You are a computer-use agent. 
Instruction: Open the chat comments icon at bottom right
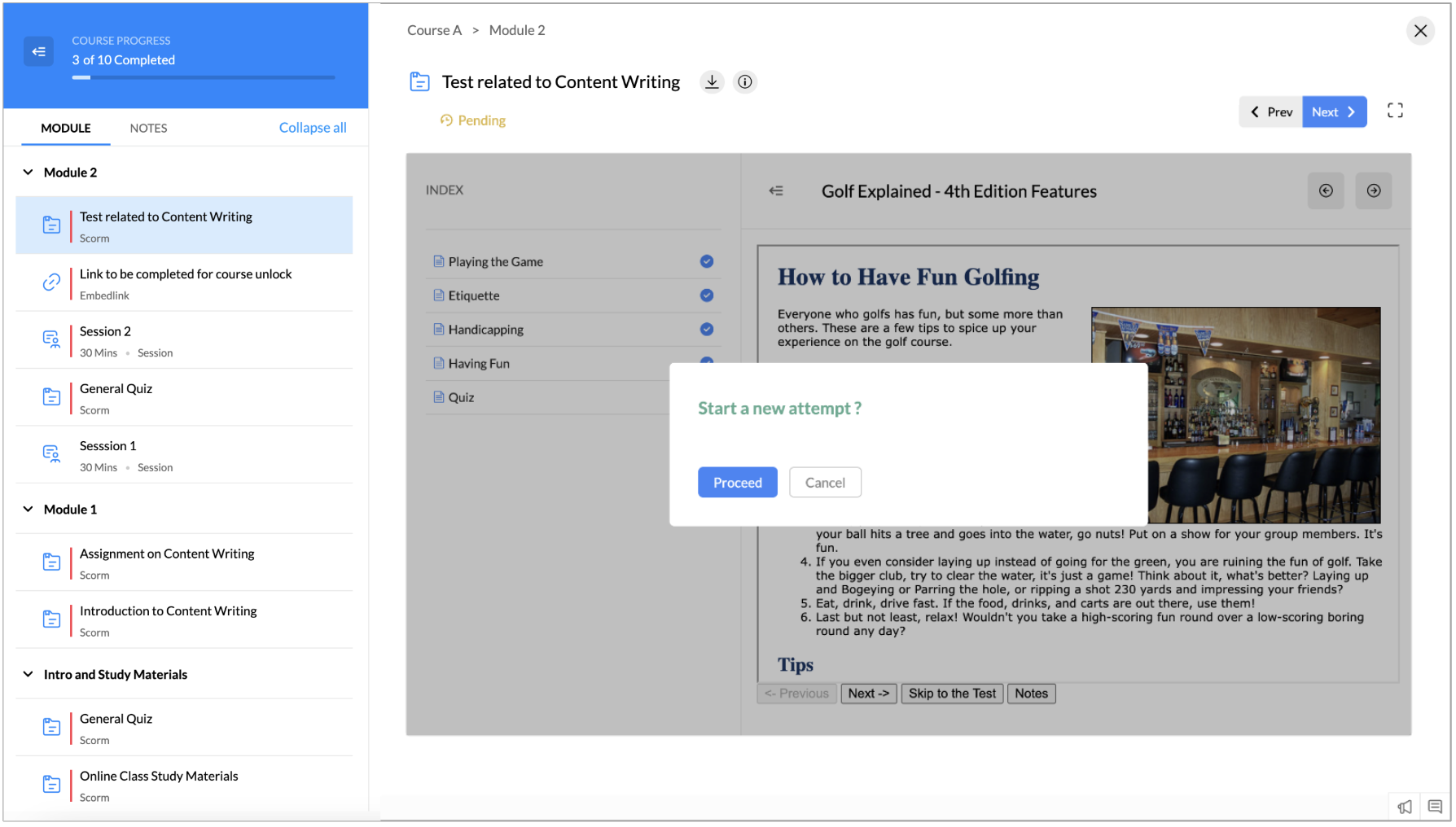(1435, 807)
